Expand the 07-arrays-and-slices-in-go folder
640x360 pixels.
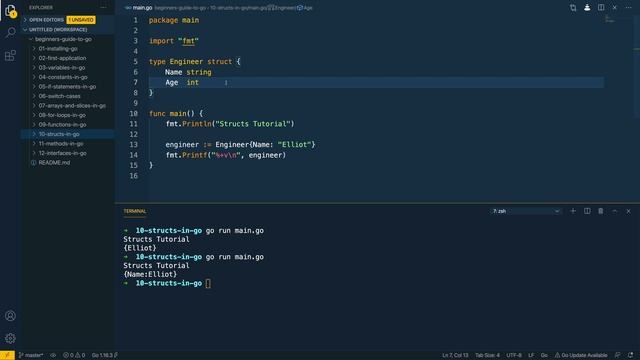(x=67, y=105)
